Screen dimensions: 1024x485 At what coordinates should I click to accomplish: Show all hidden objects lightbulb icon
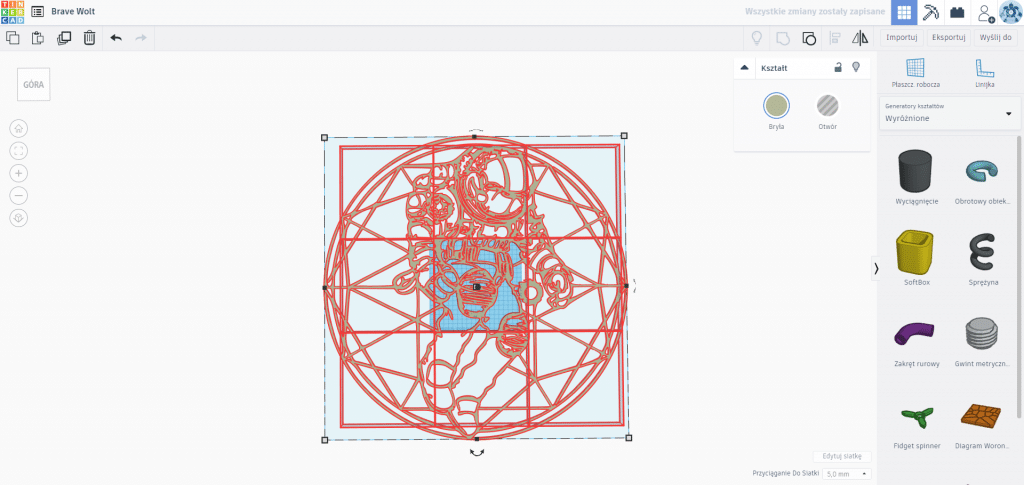click(x=757, y=38)
